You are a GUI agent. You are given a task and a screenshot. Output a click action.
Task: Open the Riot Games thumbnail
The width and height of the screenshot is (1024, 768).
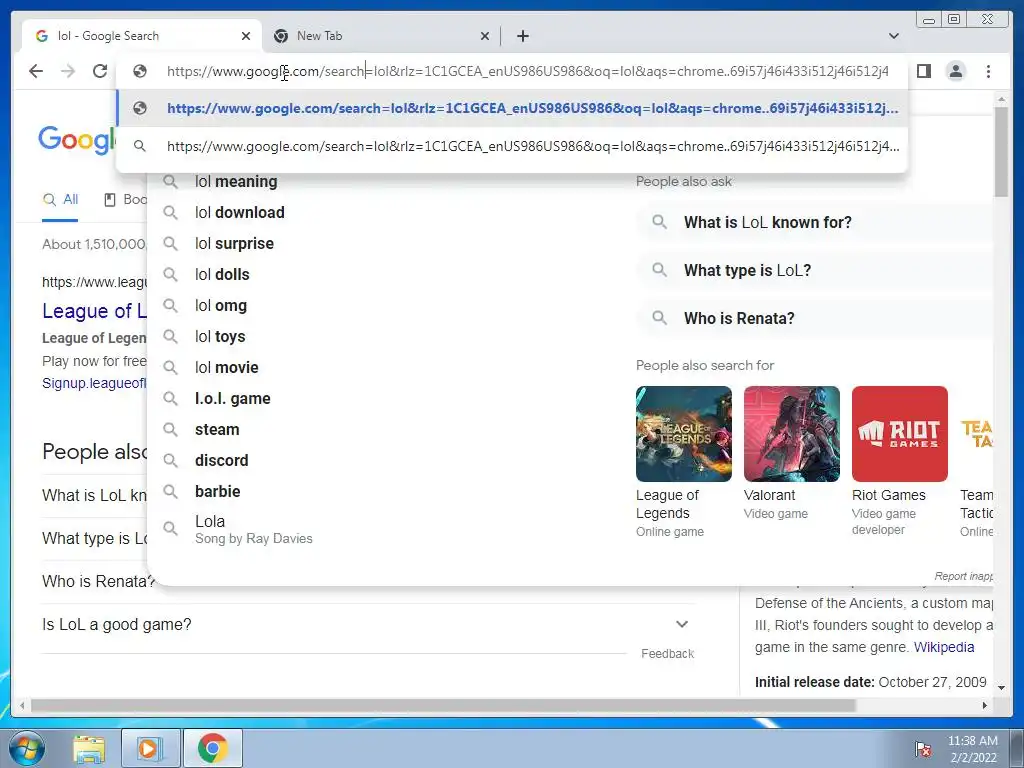(x=899, y=434)
